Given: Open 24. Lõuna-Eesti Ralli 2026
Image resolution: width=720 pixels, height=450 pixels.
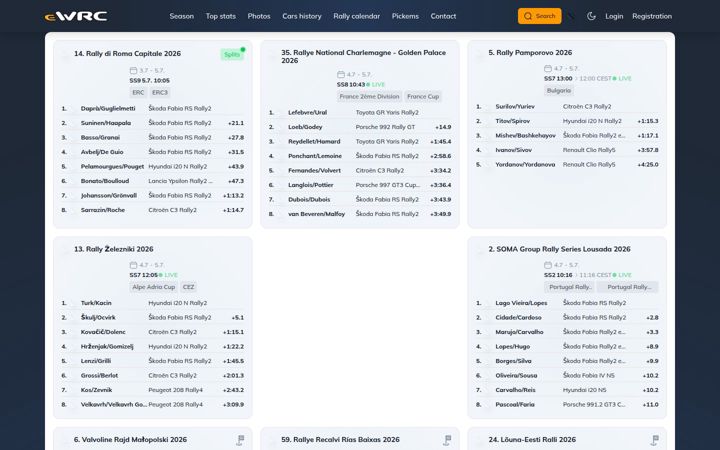Looking at the screenshot, I should [x=532, y=439].
